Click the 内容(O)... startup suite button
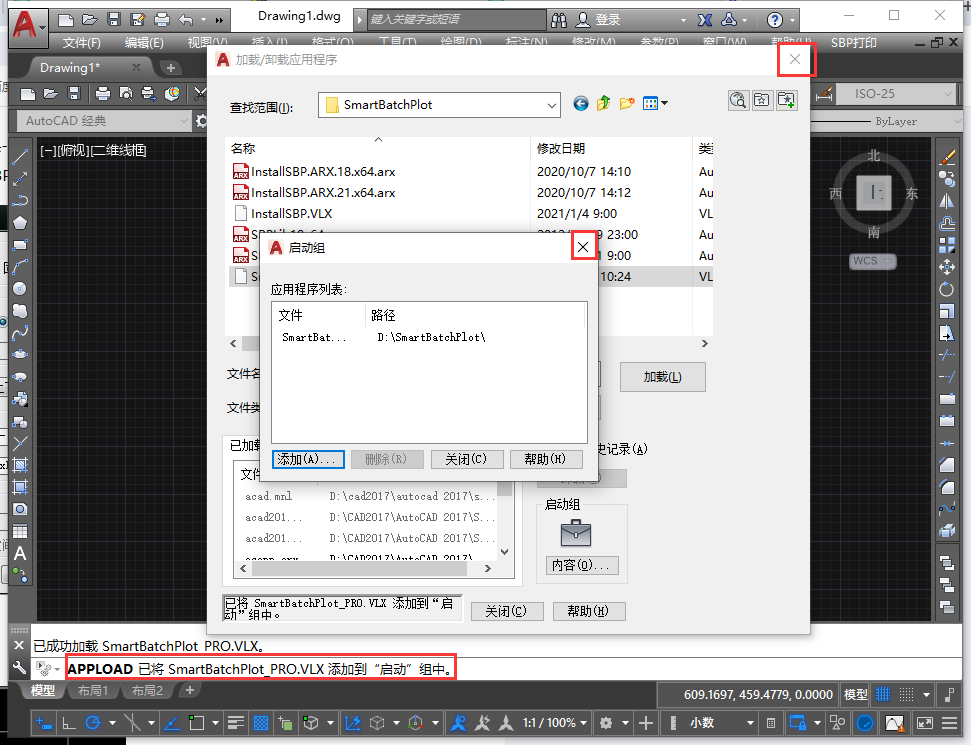971x745 pixels. click(581, 565)
